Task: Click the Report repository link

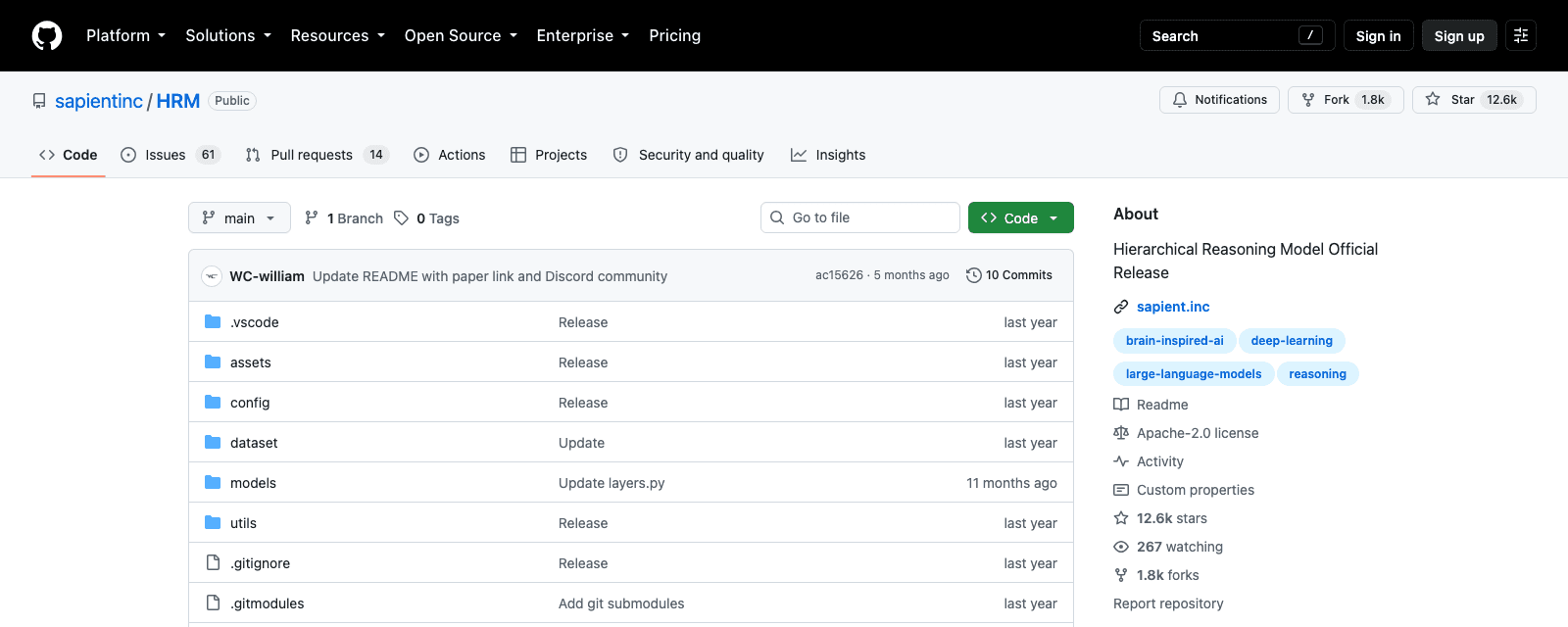Action: tap(1168, 603)
